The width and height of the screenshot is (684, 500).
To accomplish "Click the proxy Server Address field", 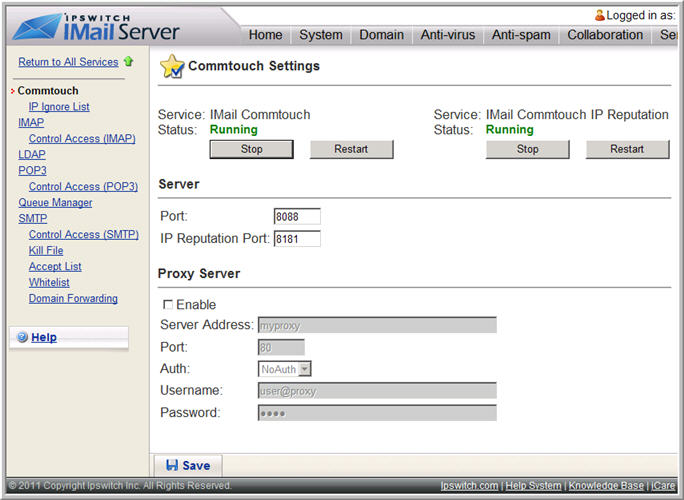I will tap(377, 325).
